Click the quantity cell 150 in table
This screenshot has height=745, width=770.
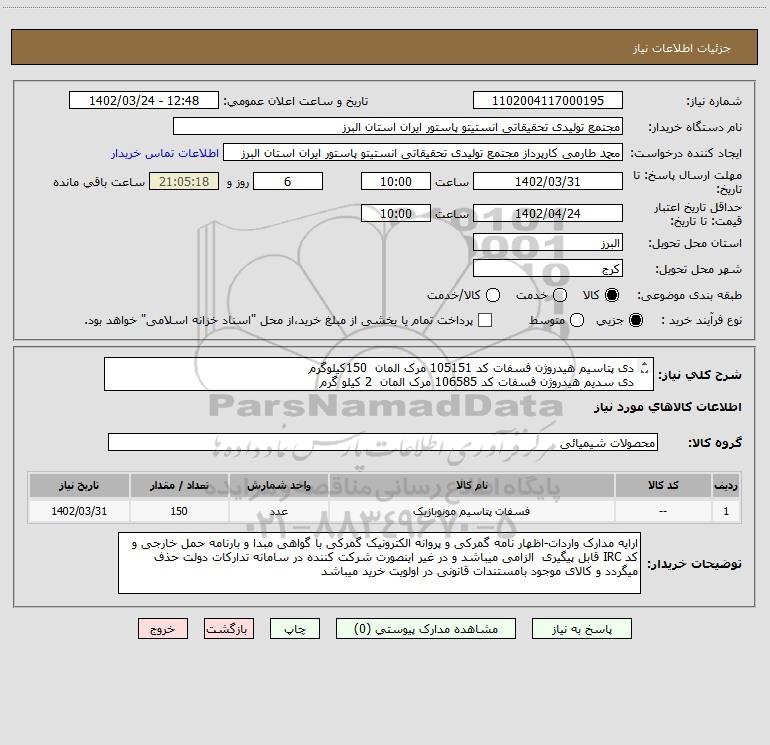tap(179, 511)
